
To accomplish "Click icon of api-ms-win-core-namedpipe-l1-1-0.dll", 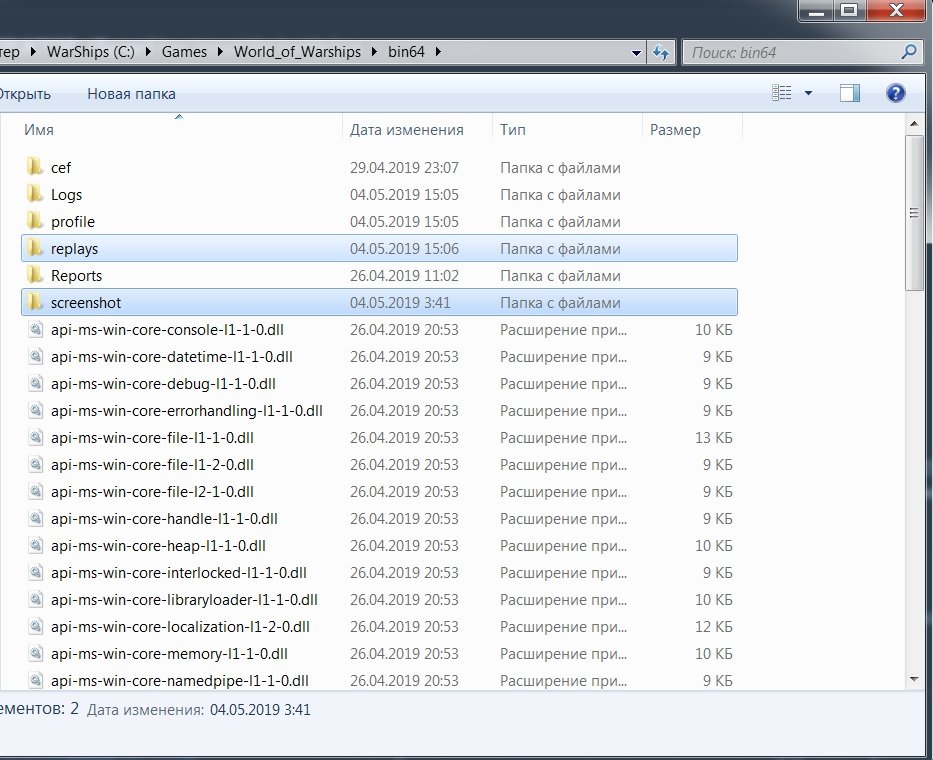I will click(x=36, y=680).
